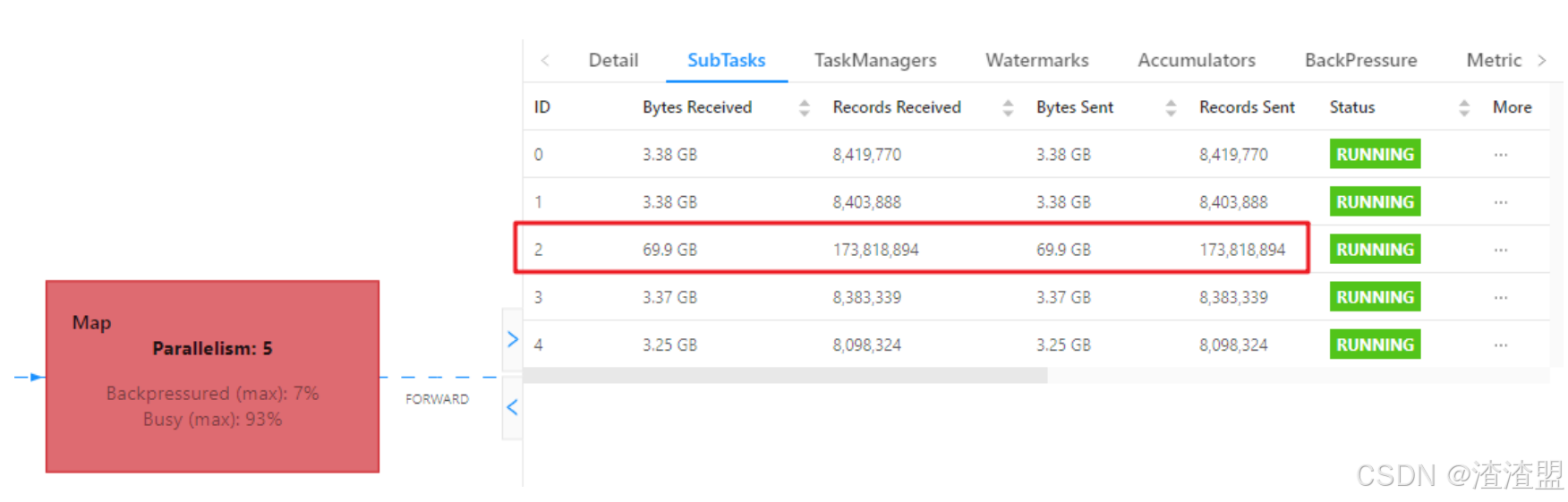Image resolution: width=1568 pixels, height=502 pixels.
Task: Sort by Bytes Received column
Action: click(804, 108)
